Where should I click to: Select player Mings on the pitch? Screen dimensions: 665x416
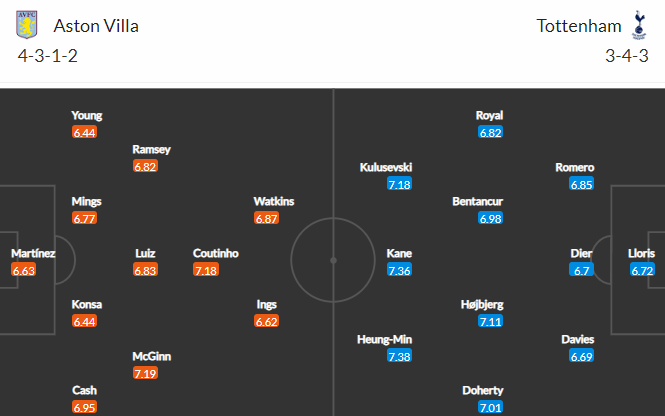86,201
